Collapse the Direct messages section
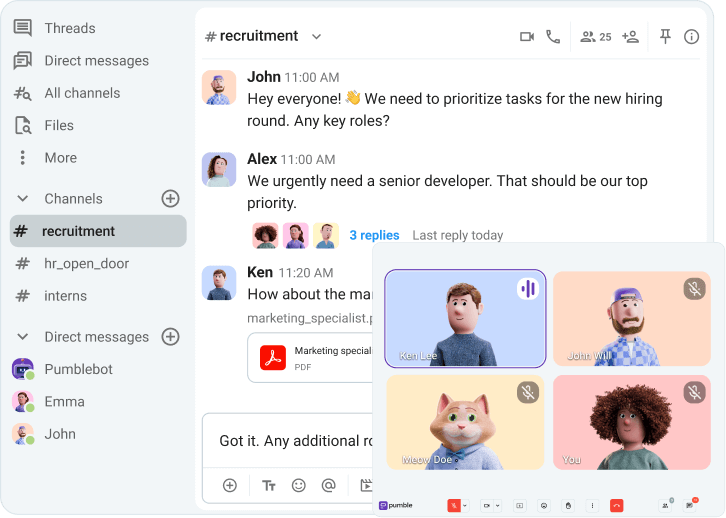 coord(22,337)
